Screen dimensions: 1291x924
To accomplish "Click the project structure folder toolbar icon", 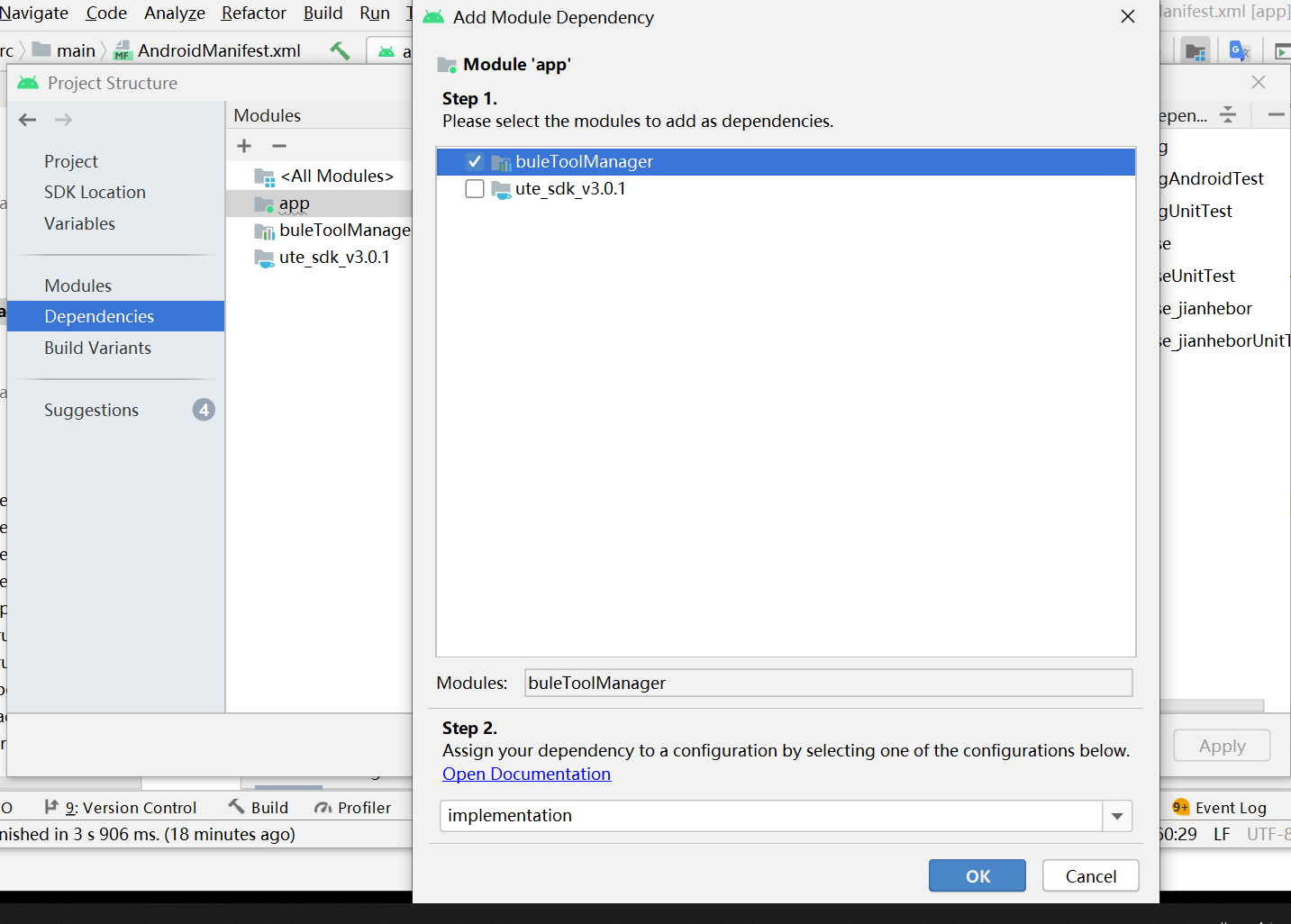I will click(x=1196, y=50).
